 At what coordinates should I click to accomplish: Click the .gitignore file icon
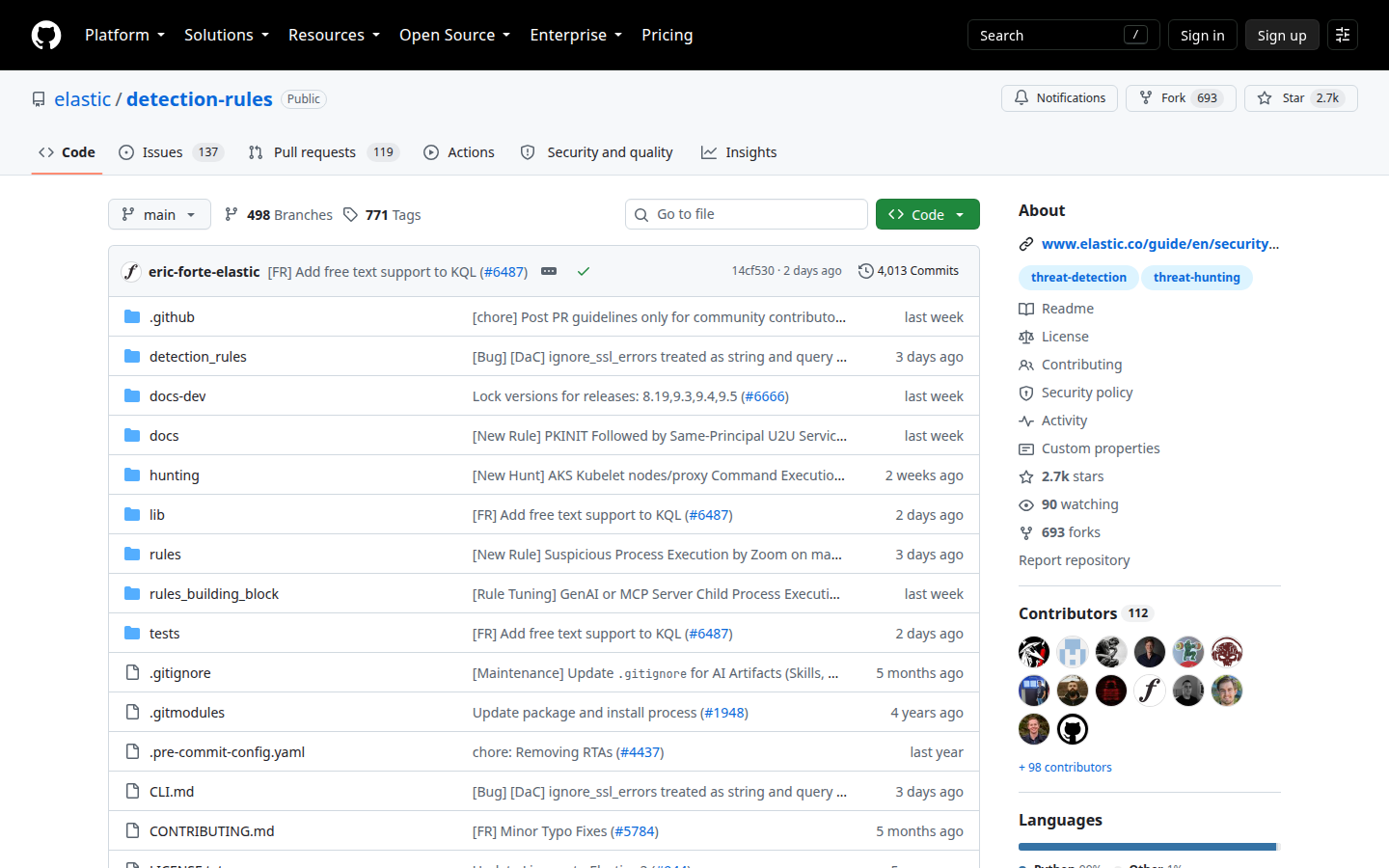tap(132, 672)
